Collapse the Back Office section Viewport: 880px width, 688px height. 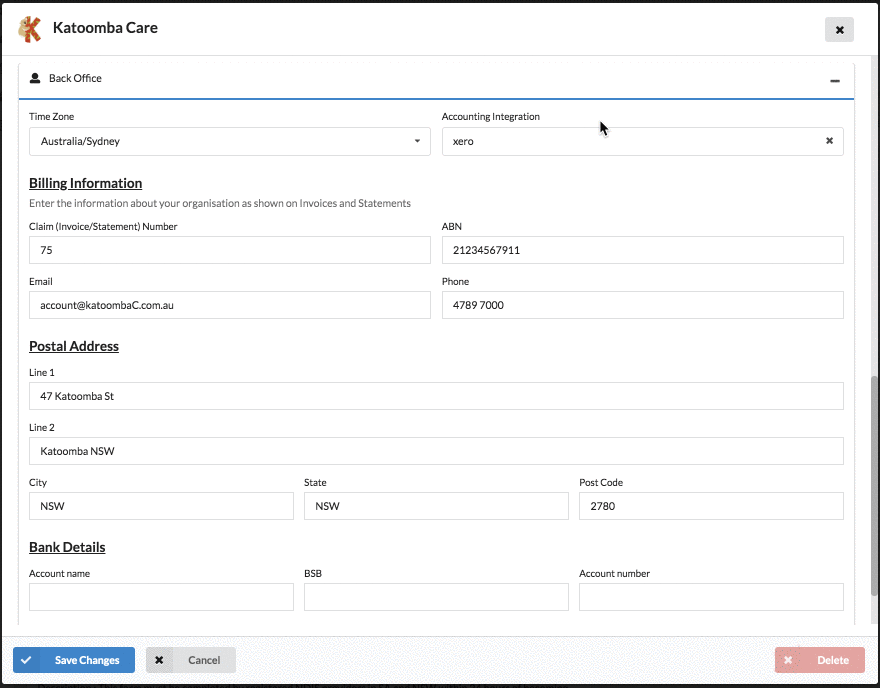pyautogui.click(x=835, y=81)
